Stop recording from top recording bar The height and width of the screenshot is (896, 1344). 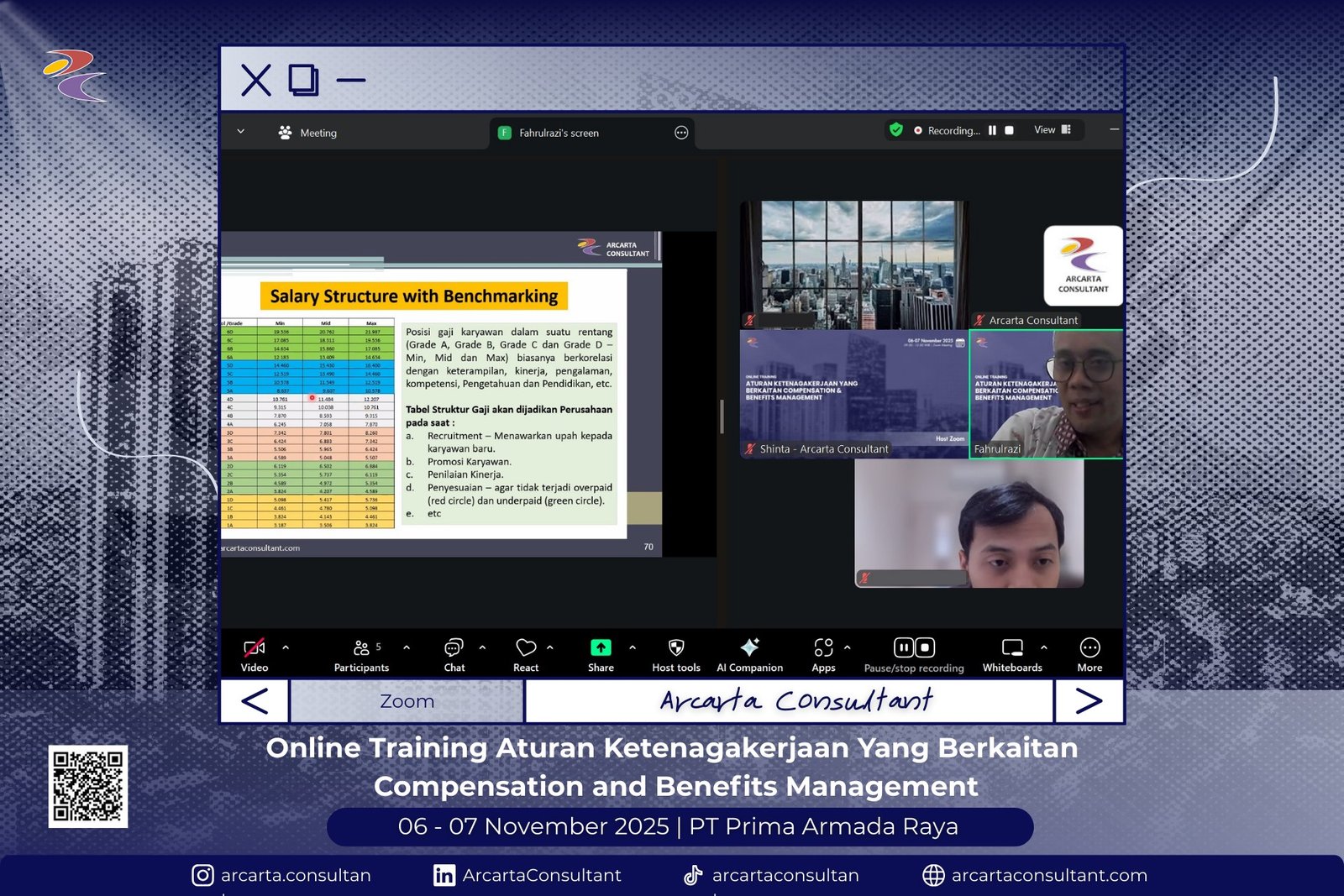pyautogui.click(x=1010, y=131)
